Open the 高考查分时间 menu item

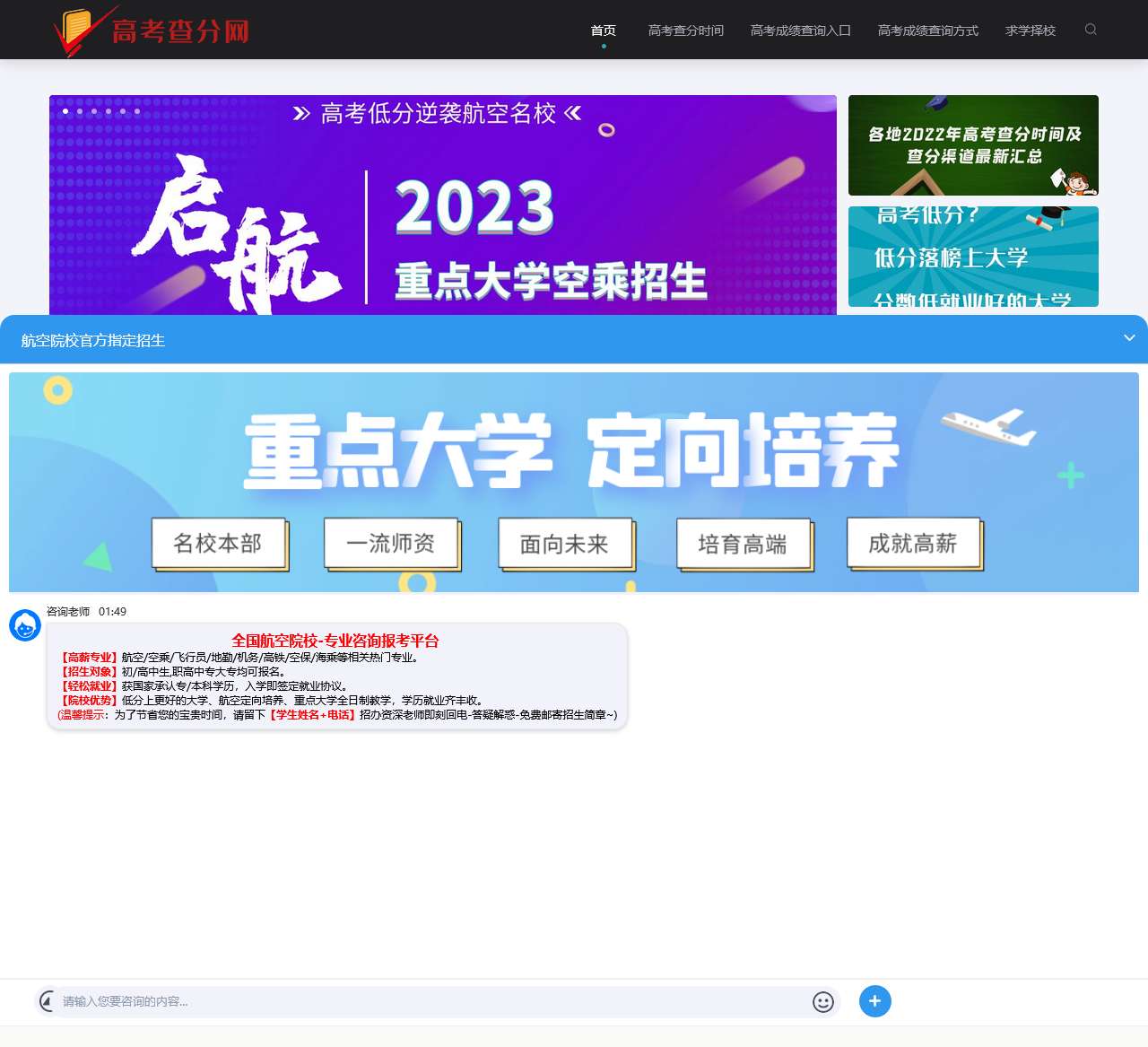click(x=685, y=30)
